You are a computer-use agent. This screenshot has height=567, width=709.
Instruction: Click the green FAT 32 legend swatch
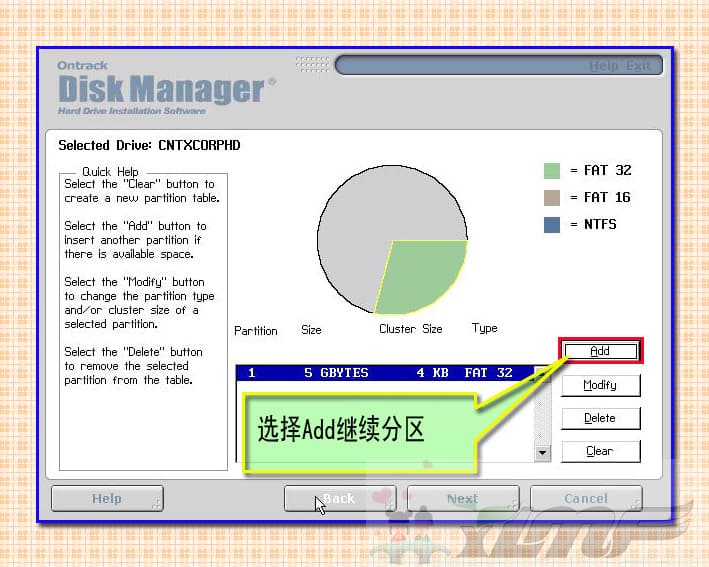pos(552,171)
